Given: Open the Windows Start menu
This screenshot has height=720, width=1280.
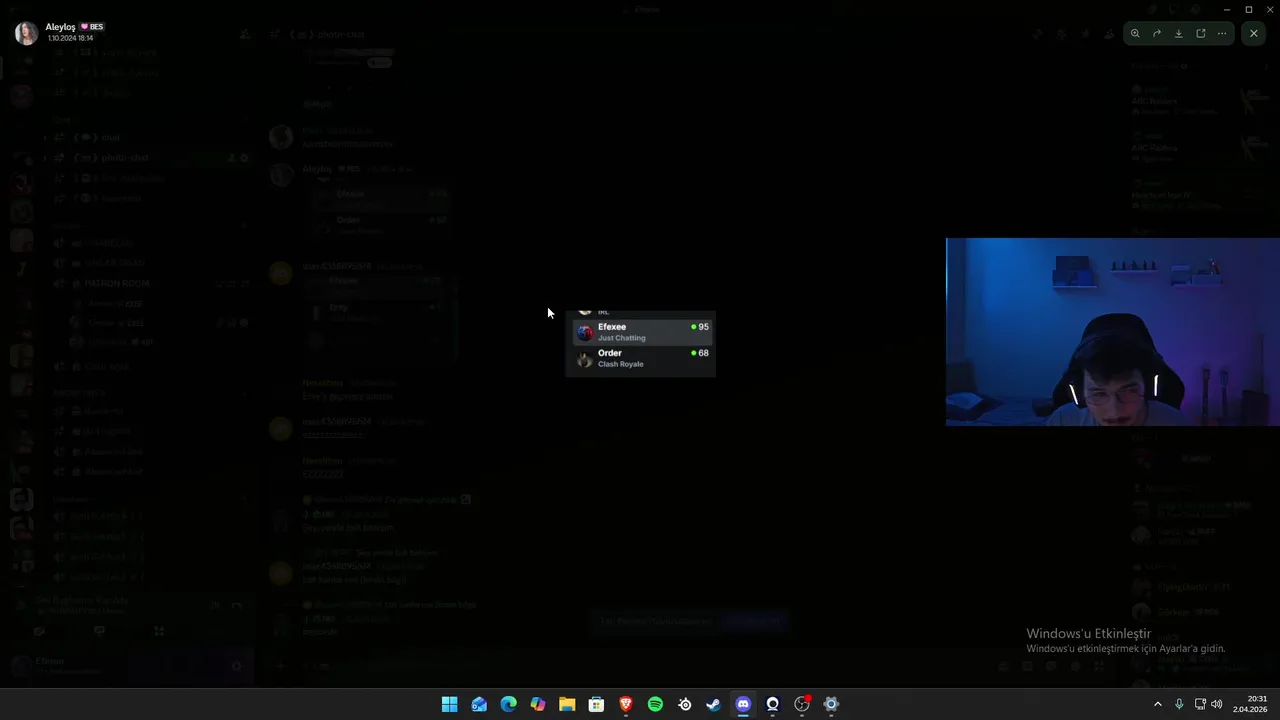Looking at the screenshot, I should 450,704.
